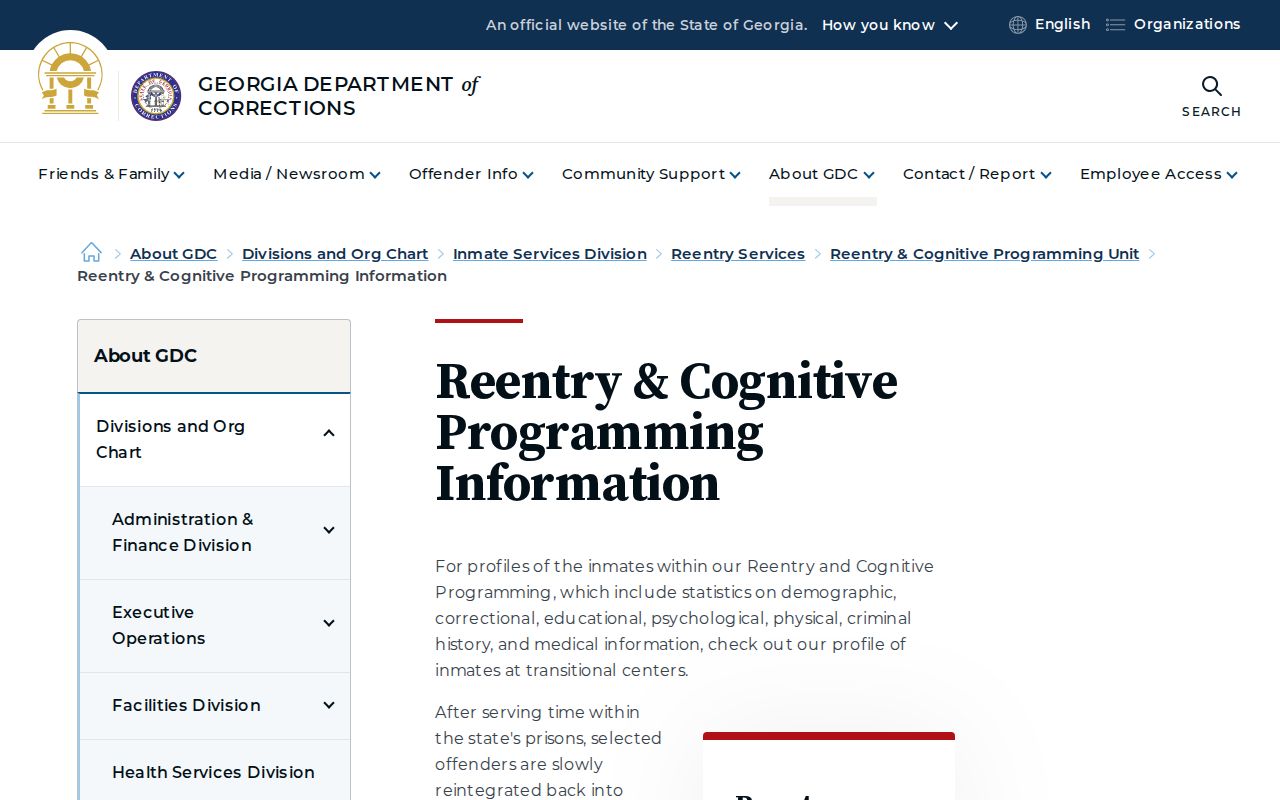Viewport: 1280px width, 800px height.
Task: Open the Contact / Report menu
Action: 977,174
